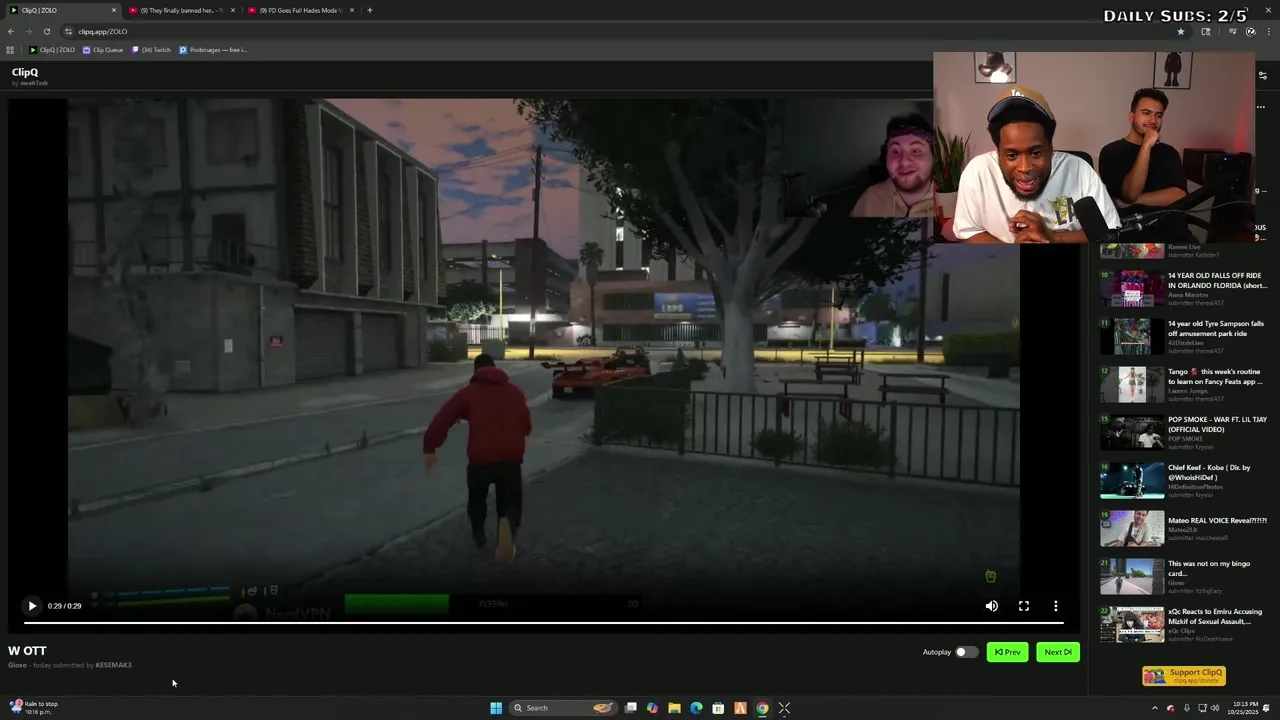Click the video progress bar

pyautogui.click(x=543, y=622)
